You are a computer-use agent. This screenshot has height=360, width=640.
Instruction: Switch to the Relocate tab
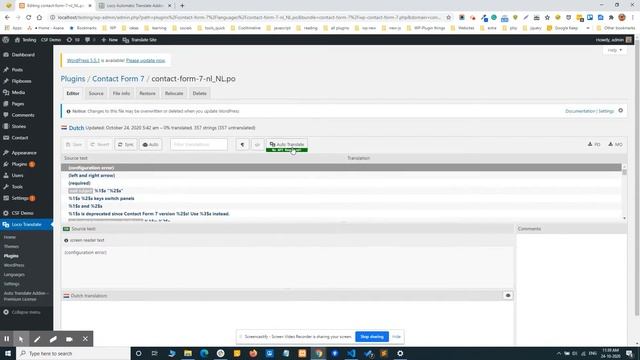tap(174, 93)
